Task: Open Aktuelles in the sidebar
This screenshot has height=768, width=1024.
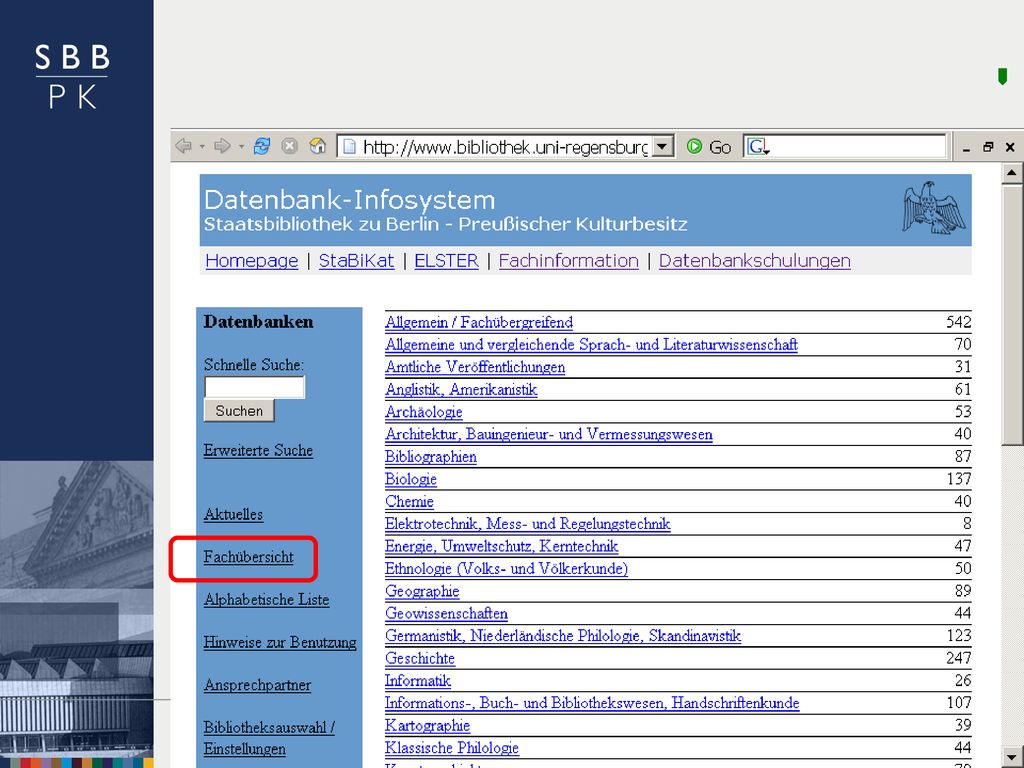Action: 233,515
